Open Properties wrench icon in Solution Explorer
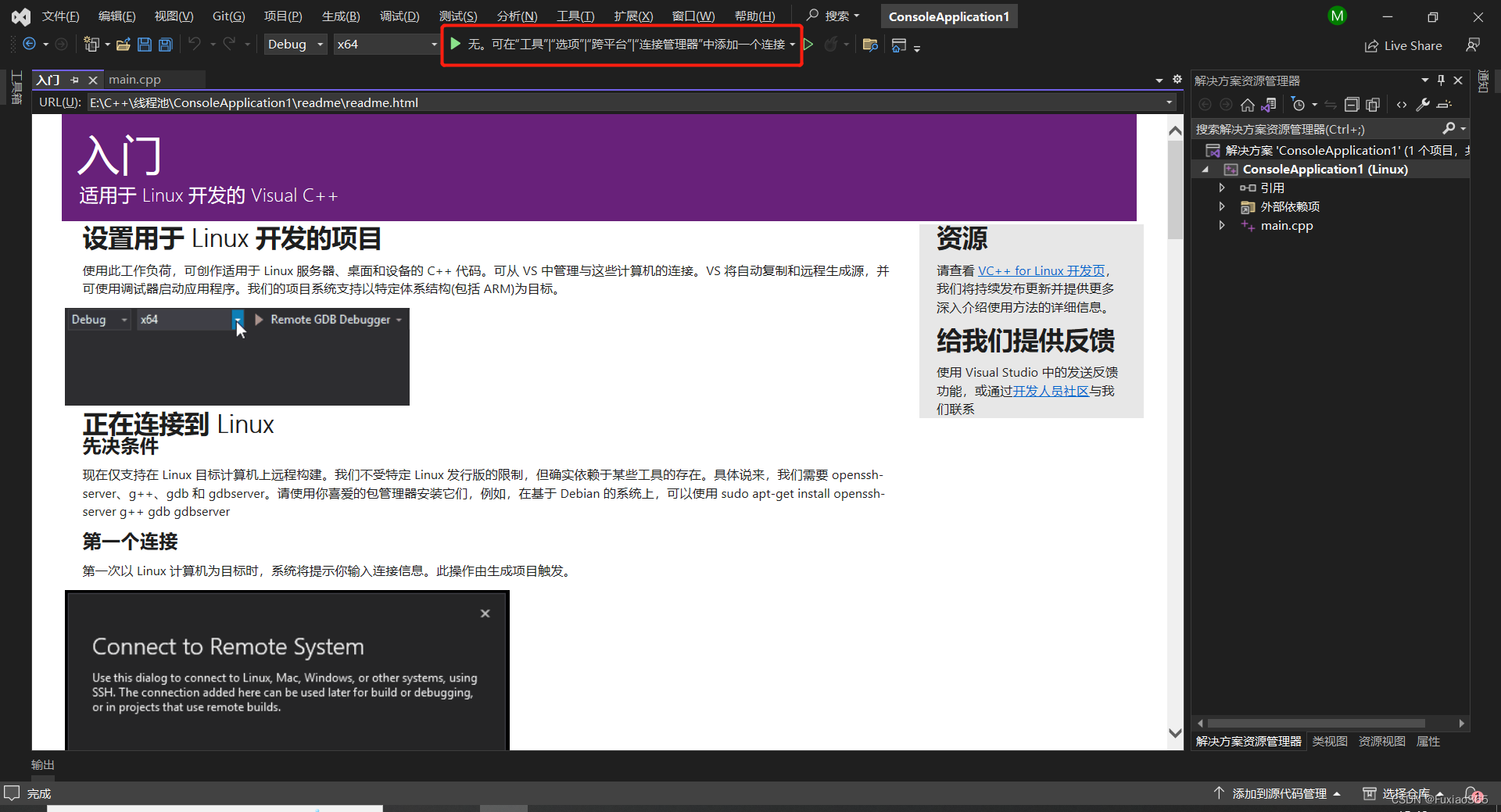This screenshot has height=812, width=1501. click(1423, 105)
